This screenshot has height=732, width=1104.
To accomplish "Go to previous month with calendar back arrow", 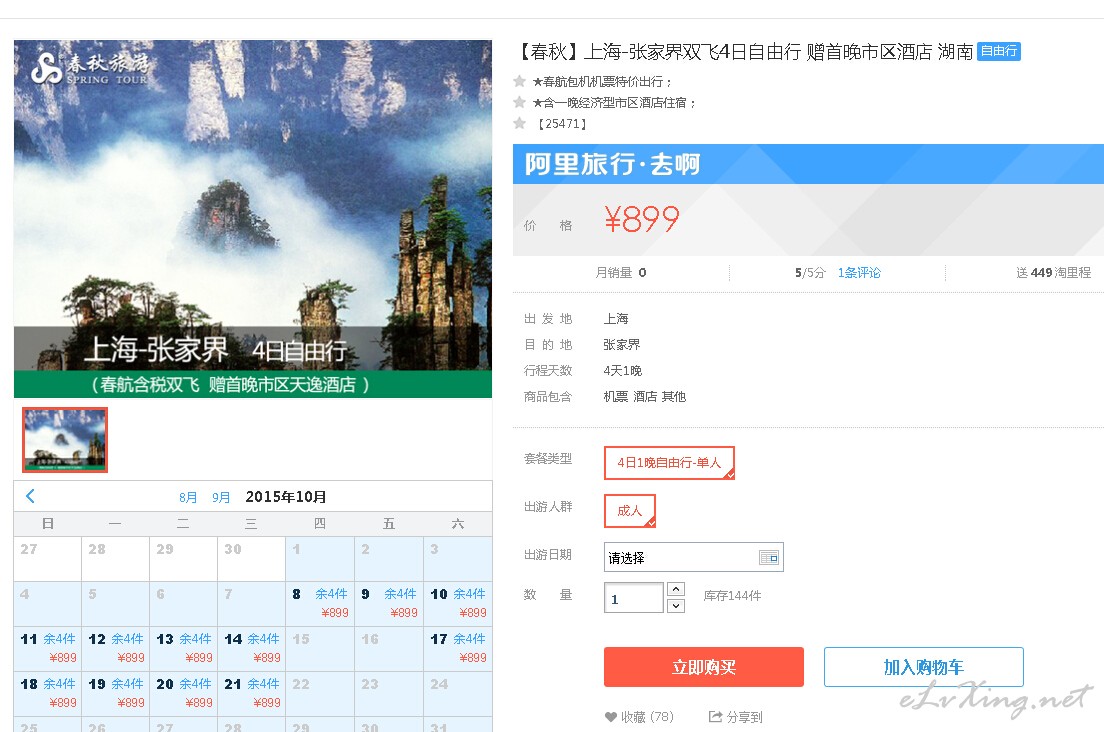I will (30, 496).
